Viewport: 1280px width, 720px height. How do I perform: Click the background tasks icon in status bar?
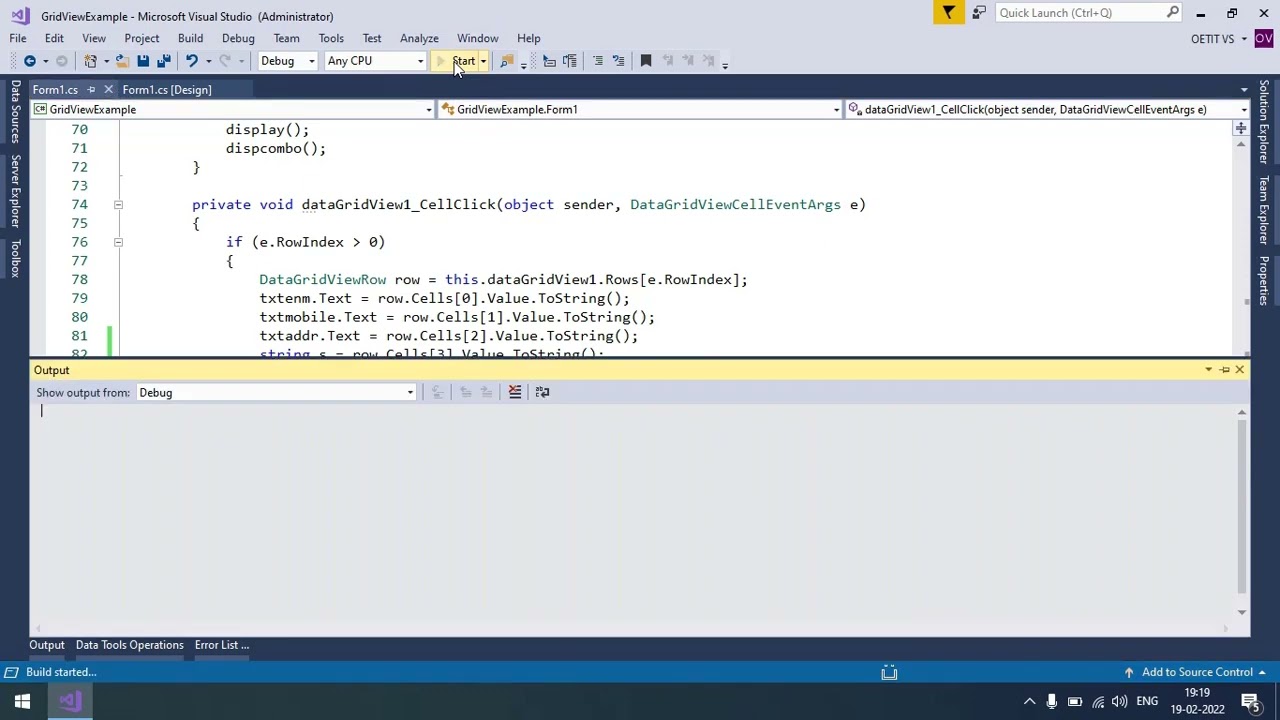click(x=889, y=672)
